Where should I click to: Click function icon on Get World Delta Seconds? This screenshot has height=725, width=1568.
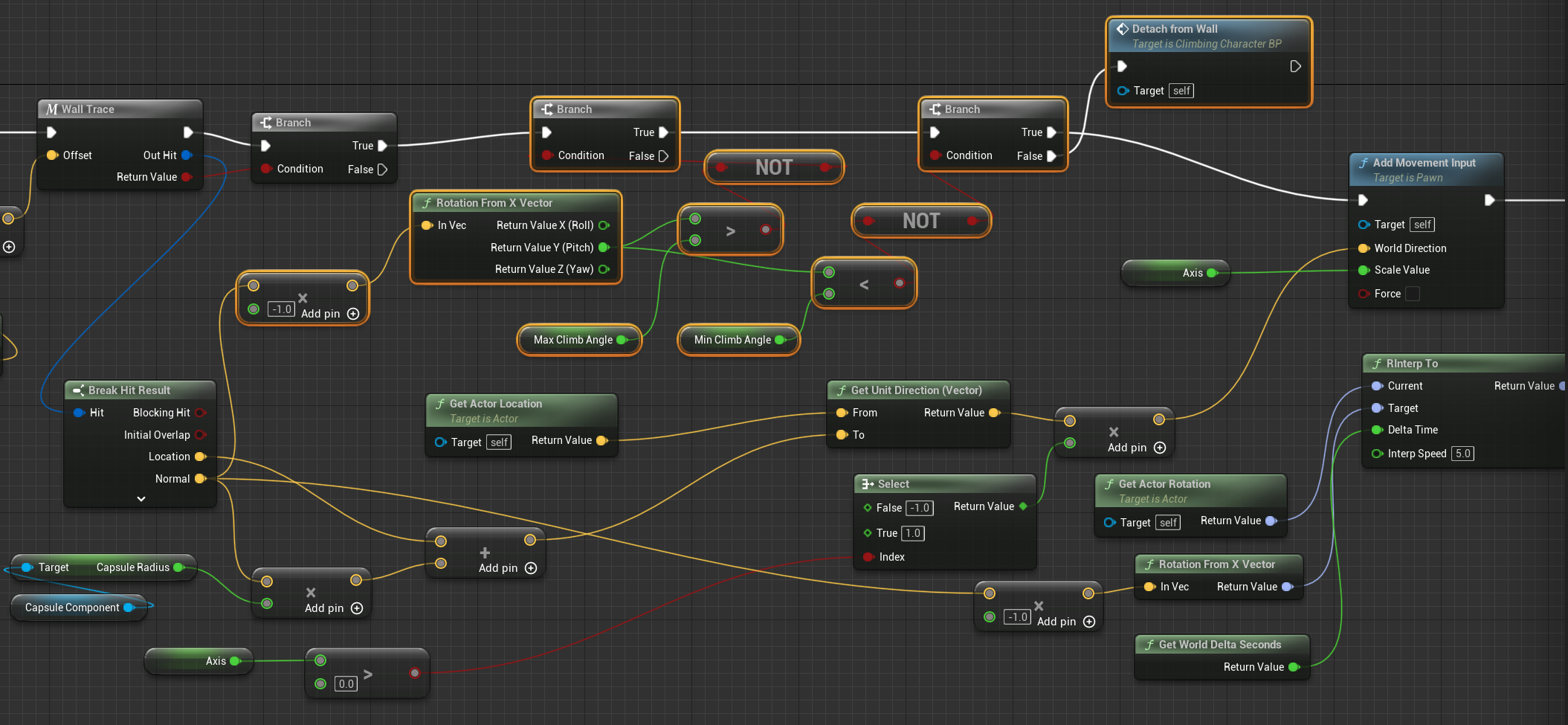[1149, 645]
